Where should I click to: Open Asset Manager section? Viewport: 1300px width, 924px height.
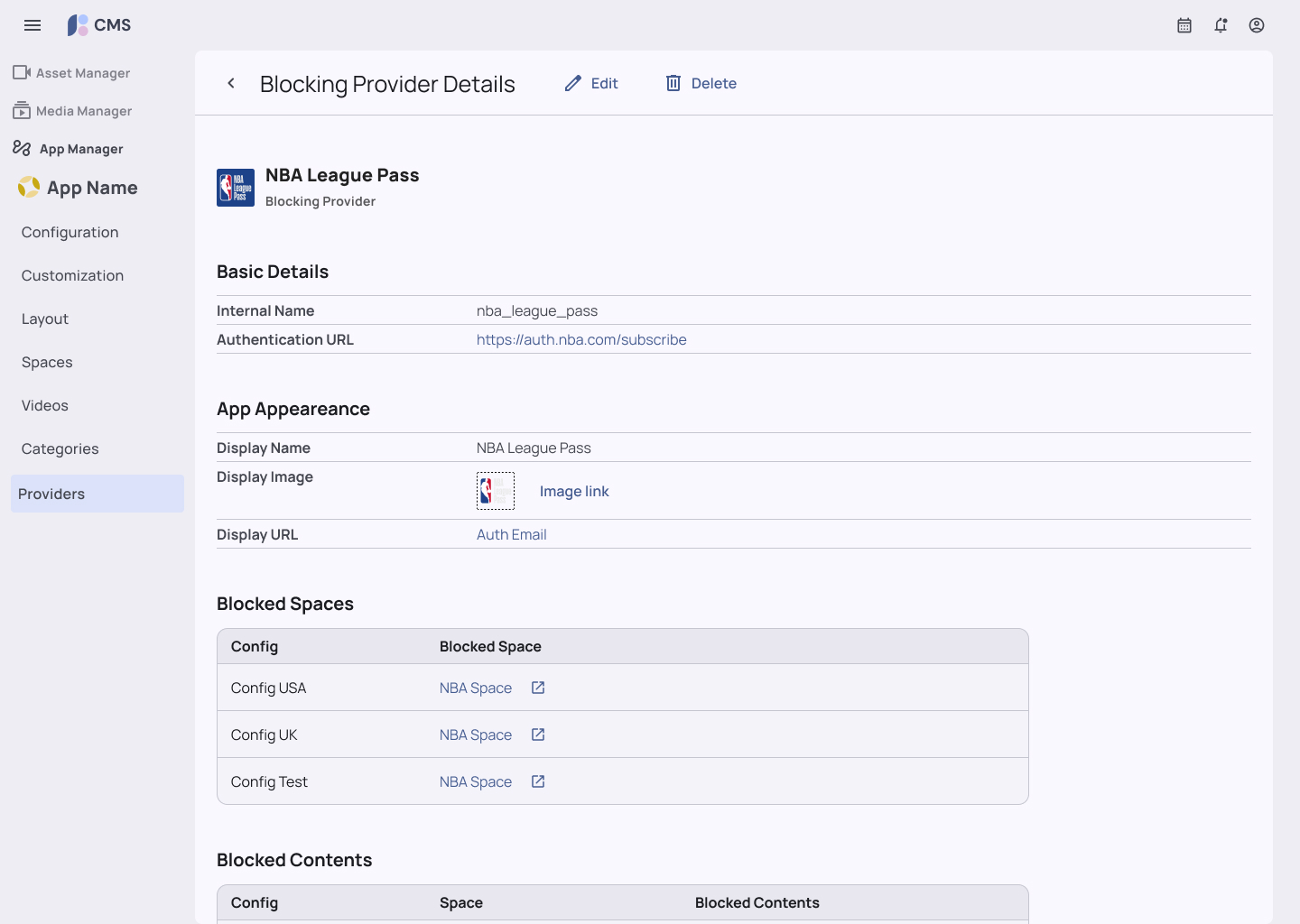click(x=83, y=73)
